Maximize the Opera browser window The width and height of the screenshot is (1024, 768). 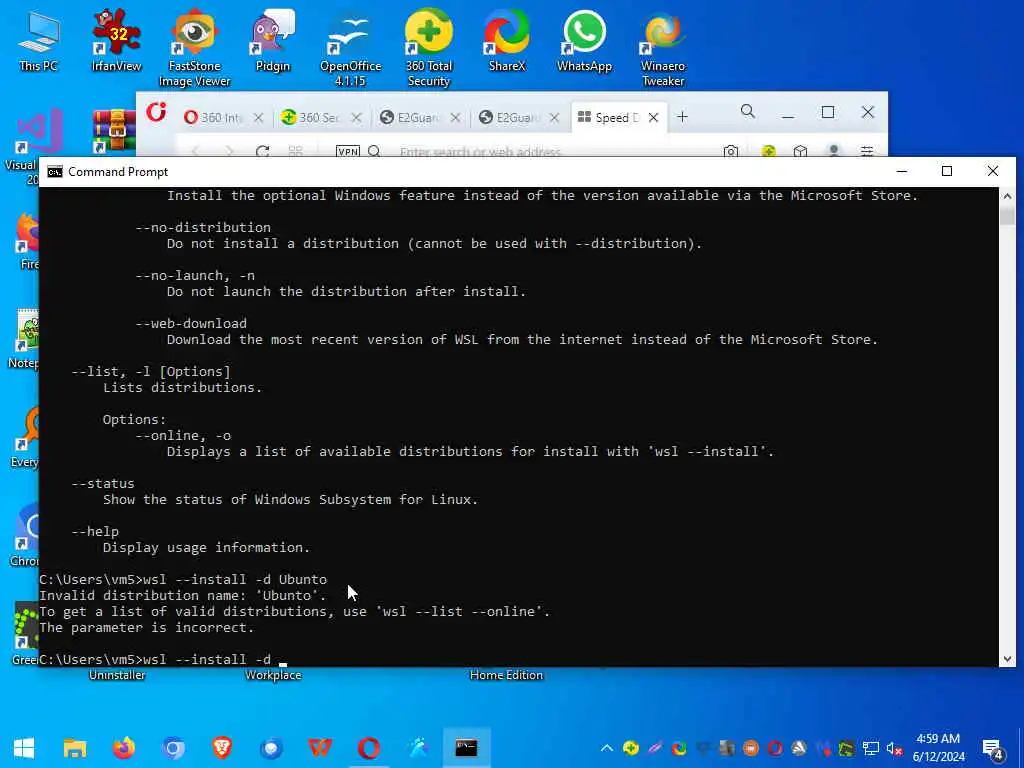point(827,112)
